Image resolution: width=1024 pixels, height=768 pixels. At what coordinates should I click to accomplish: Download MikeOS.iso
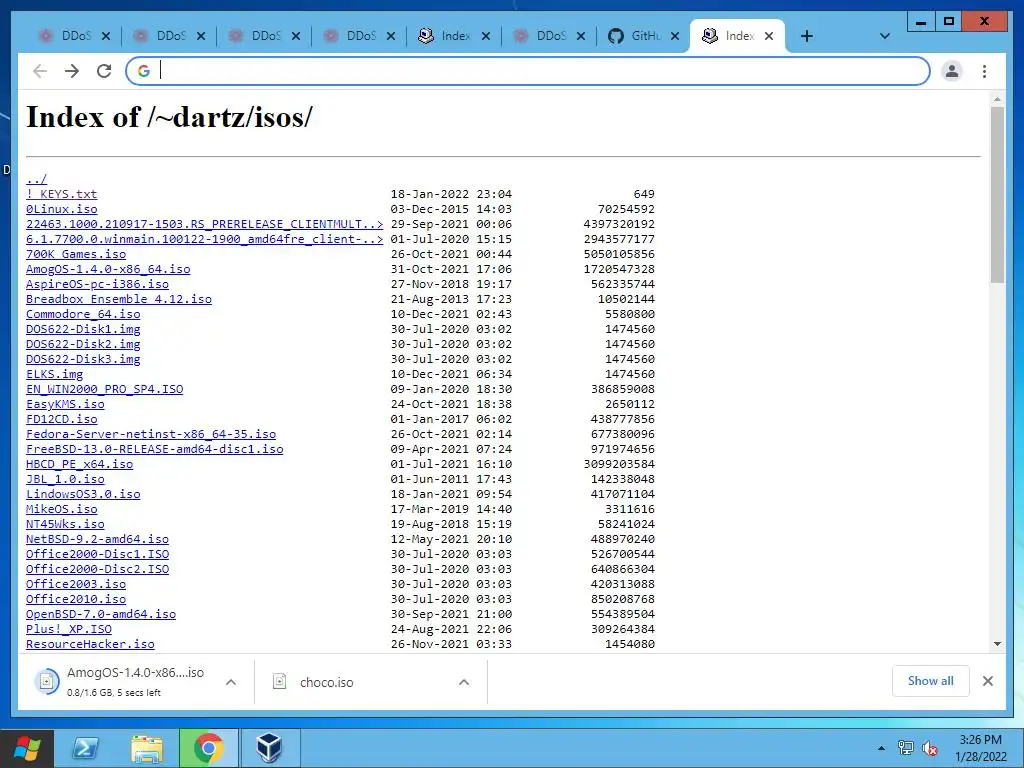click(x=61, y=509)
